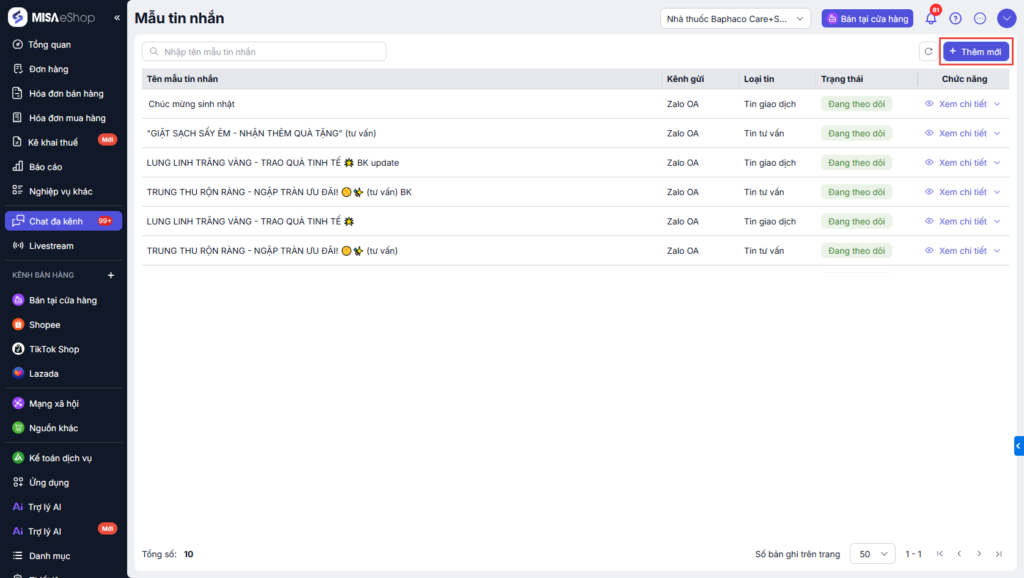1024x578 pixels.
Task: Go to previous page
Action: [x=959, y=554]
